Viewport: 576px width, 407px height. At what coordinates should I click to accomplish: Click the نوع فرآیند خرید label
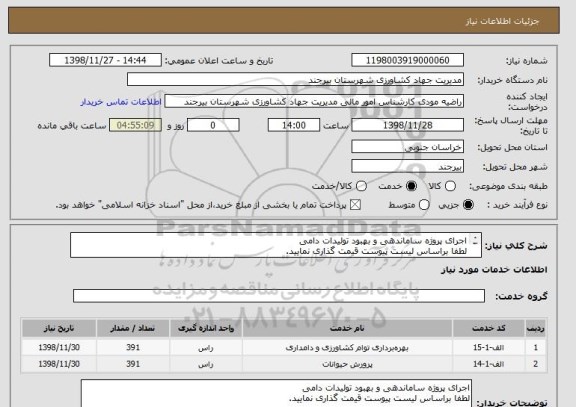coord(517,205)
